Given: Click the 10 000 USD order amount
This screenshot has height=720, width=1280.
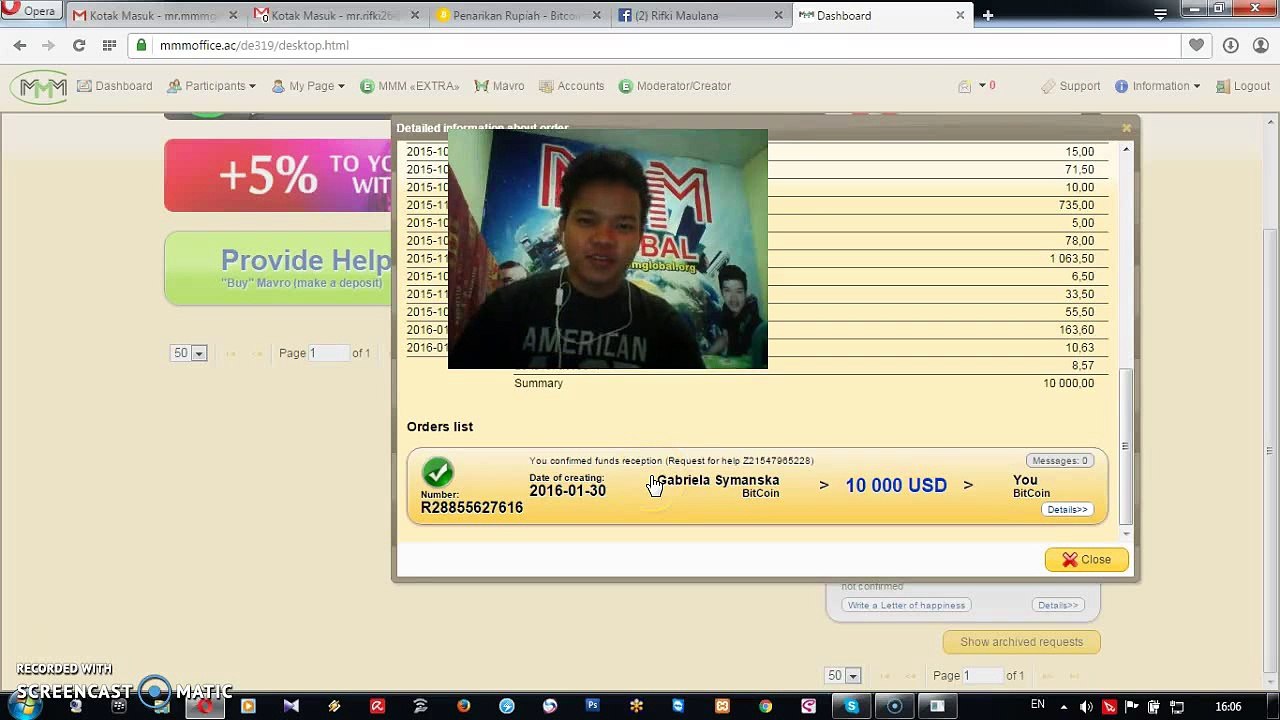Looking at the screenshot, I should [896, 486].
